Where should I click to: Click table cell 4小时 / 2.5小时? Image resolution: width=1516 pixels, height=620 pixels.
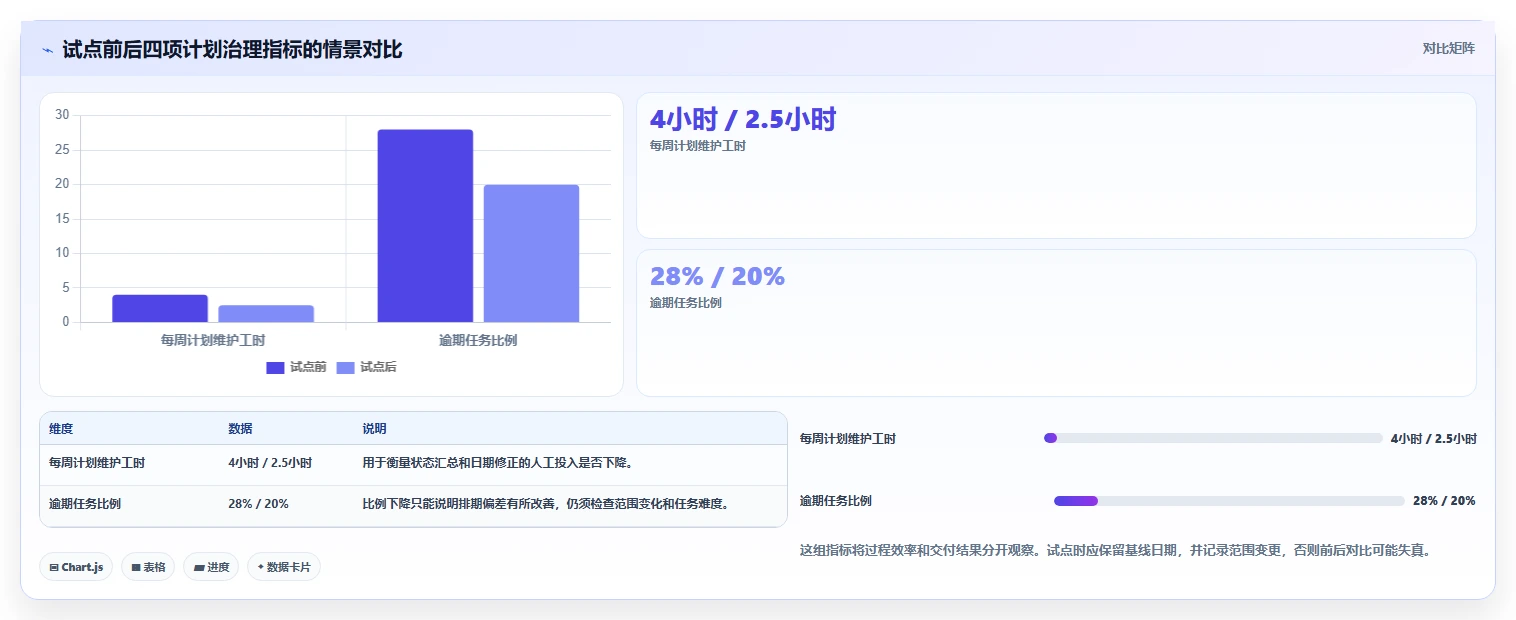270,463
